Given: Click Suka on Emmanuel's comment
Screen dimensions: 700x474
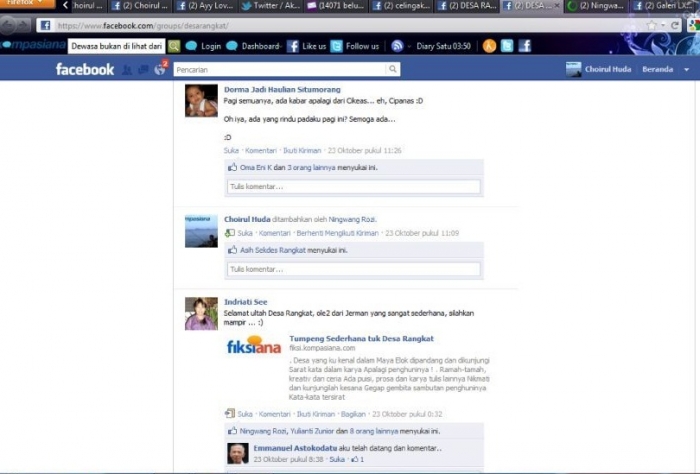Looking at the screenshot, I should 337,459.
